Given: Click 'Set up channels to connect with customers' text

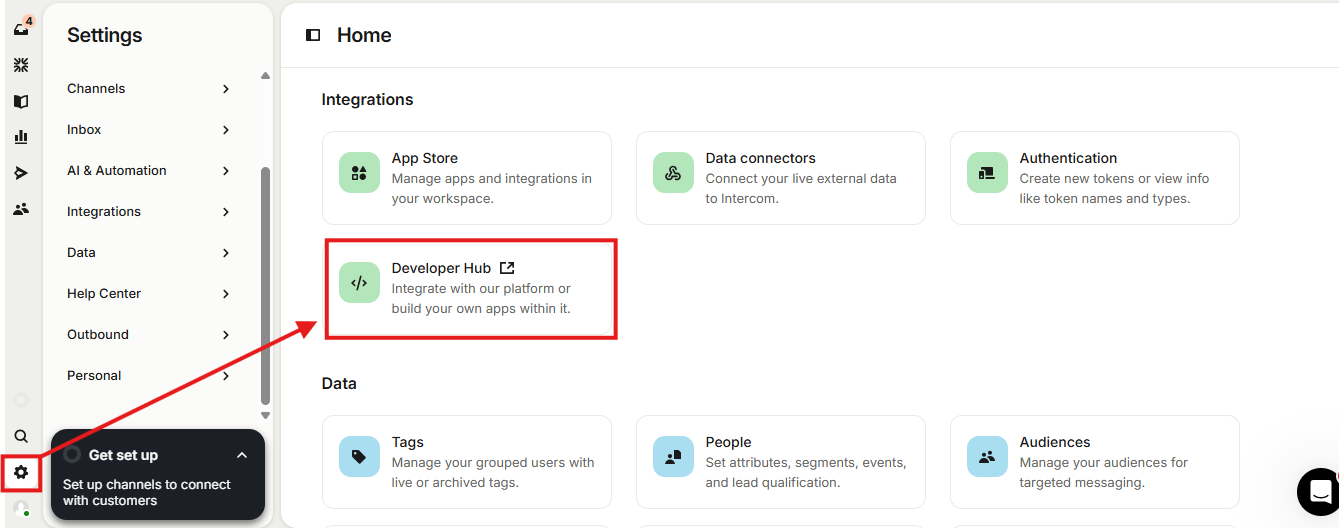Looking at the screenshot, I should (147, 492).
